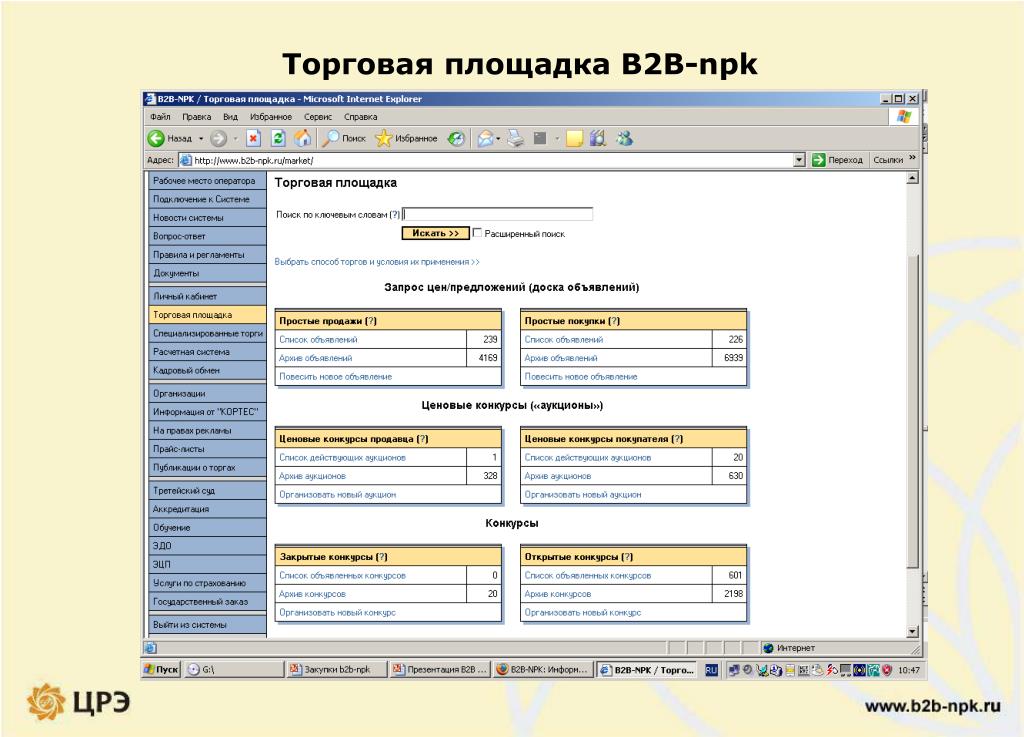Click inside the keyword search field
Screen dimensions: 1024x737
point(498,214)
